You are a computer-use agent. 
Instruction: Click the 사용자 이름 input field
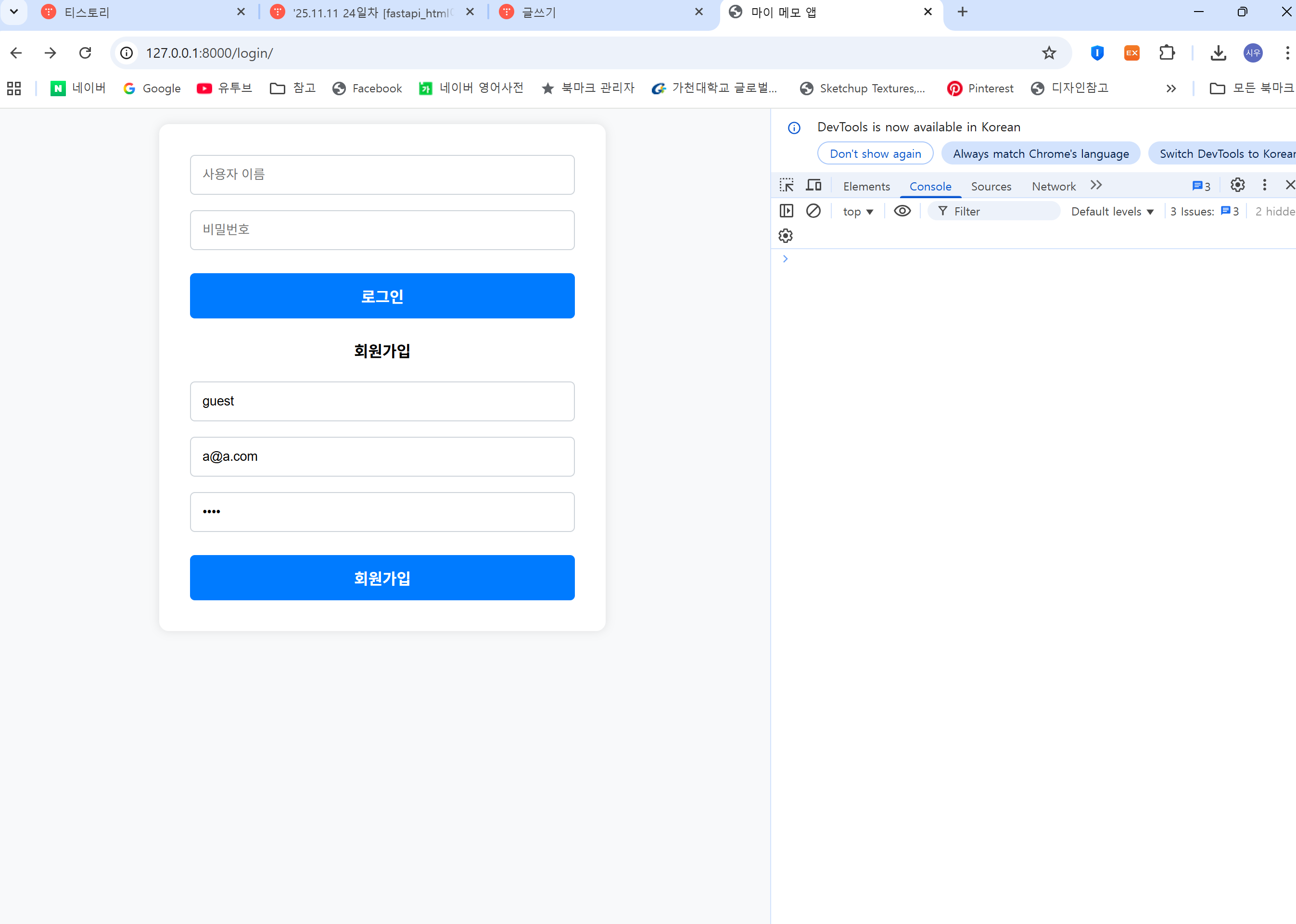[382, 175]
